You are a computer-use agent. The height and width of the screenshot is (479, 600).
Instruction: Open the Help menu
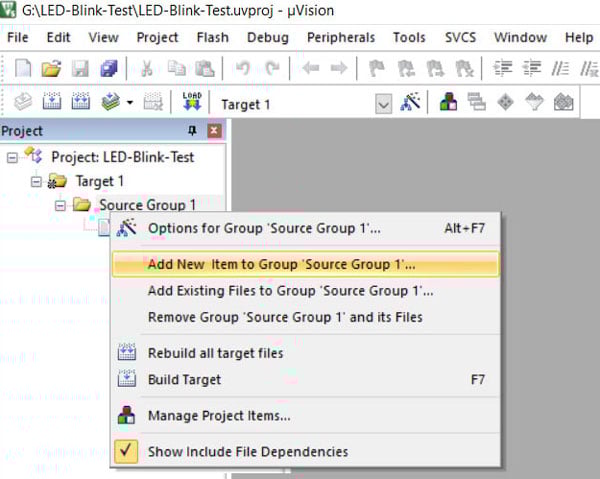point(579,37)
